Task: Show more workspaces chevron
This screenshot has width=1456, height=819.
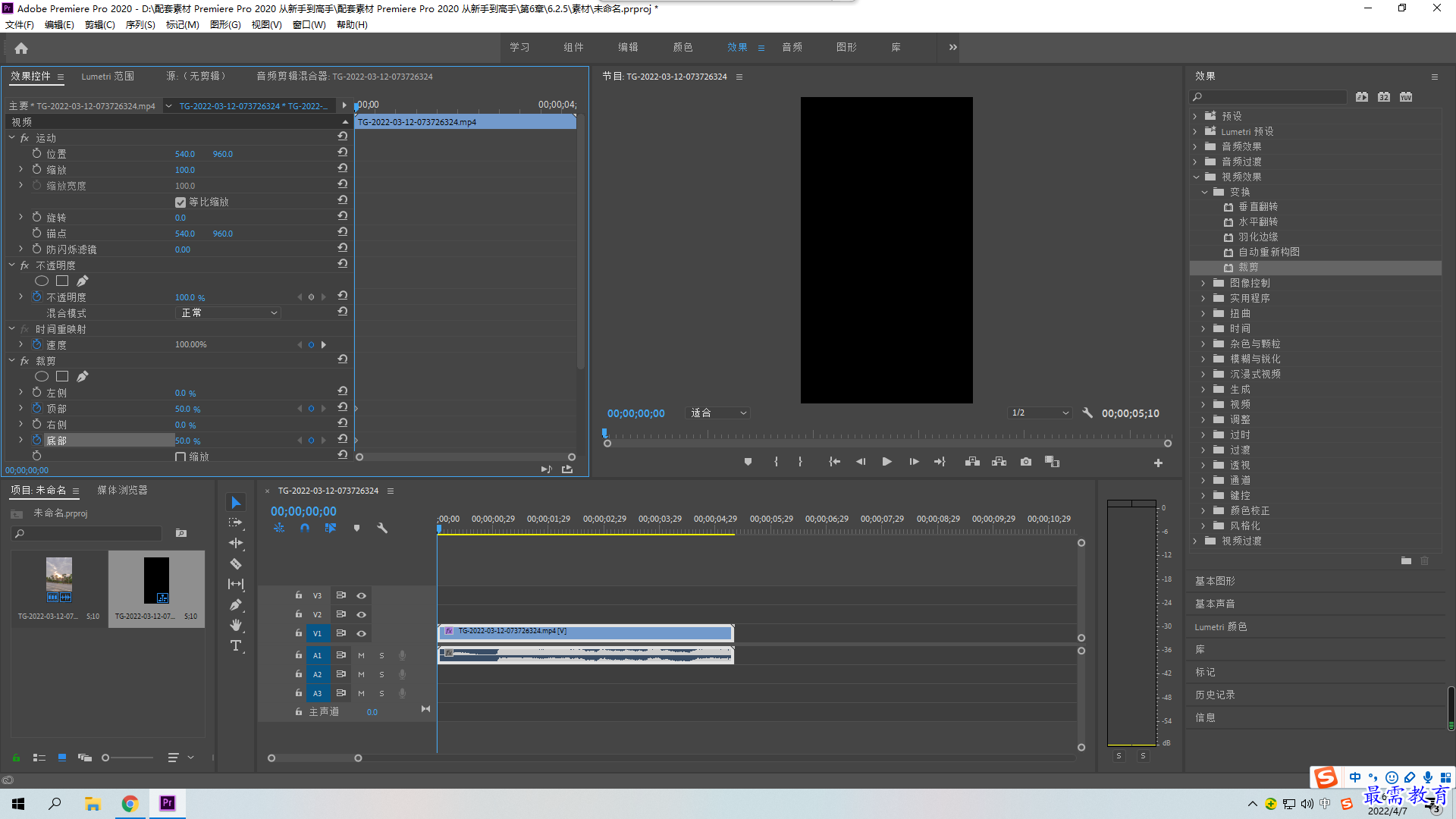Action: pyautogui.click(x=953, y=47)
